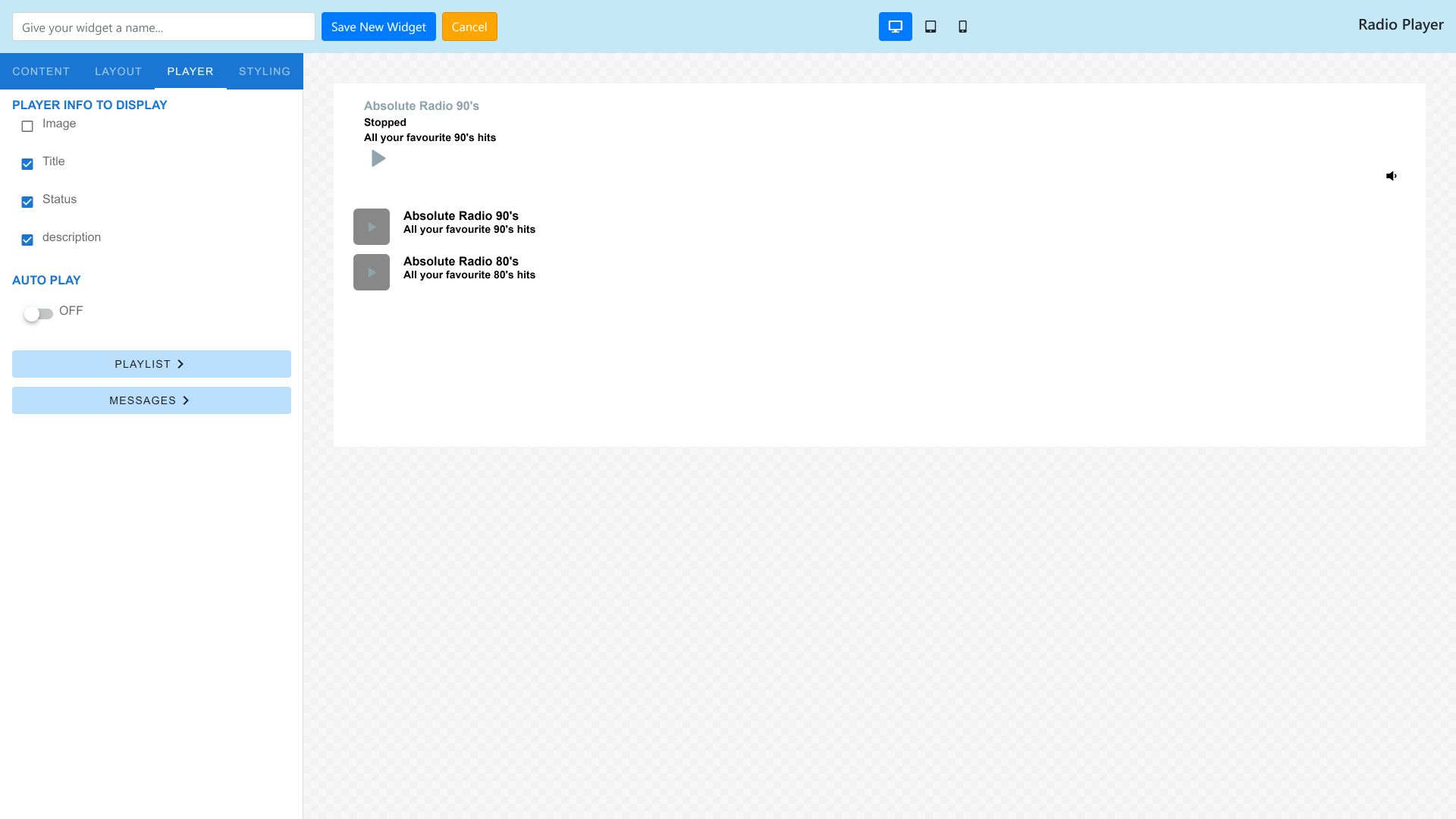Expand the Messages section
This screenshot has height=819, width=1456.
[x=152, y=400]
